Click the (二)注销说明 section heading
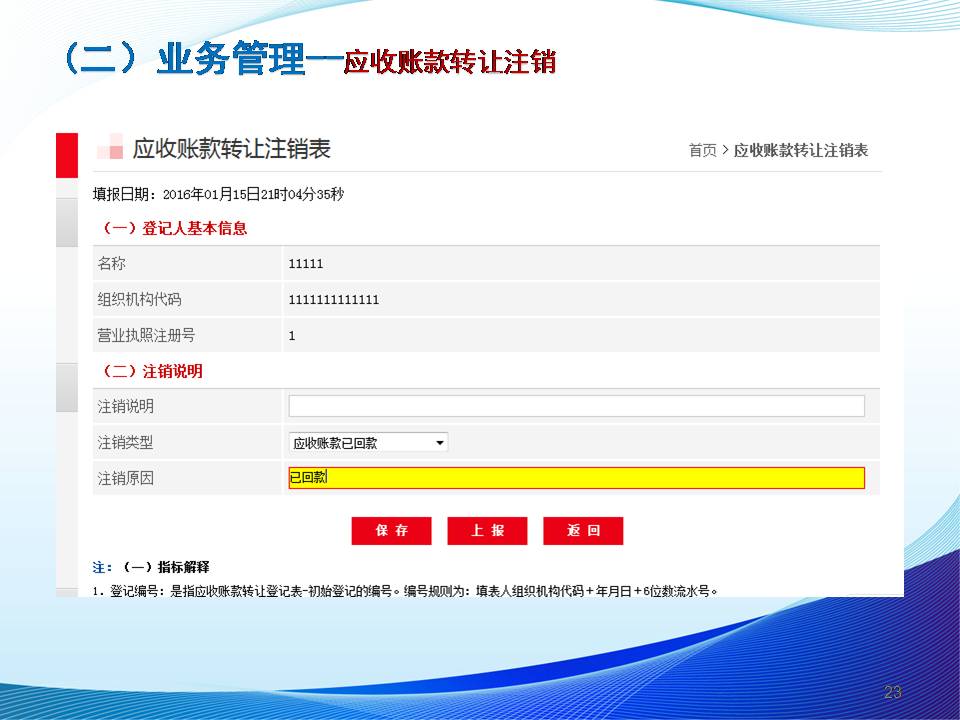 [152, 371]
